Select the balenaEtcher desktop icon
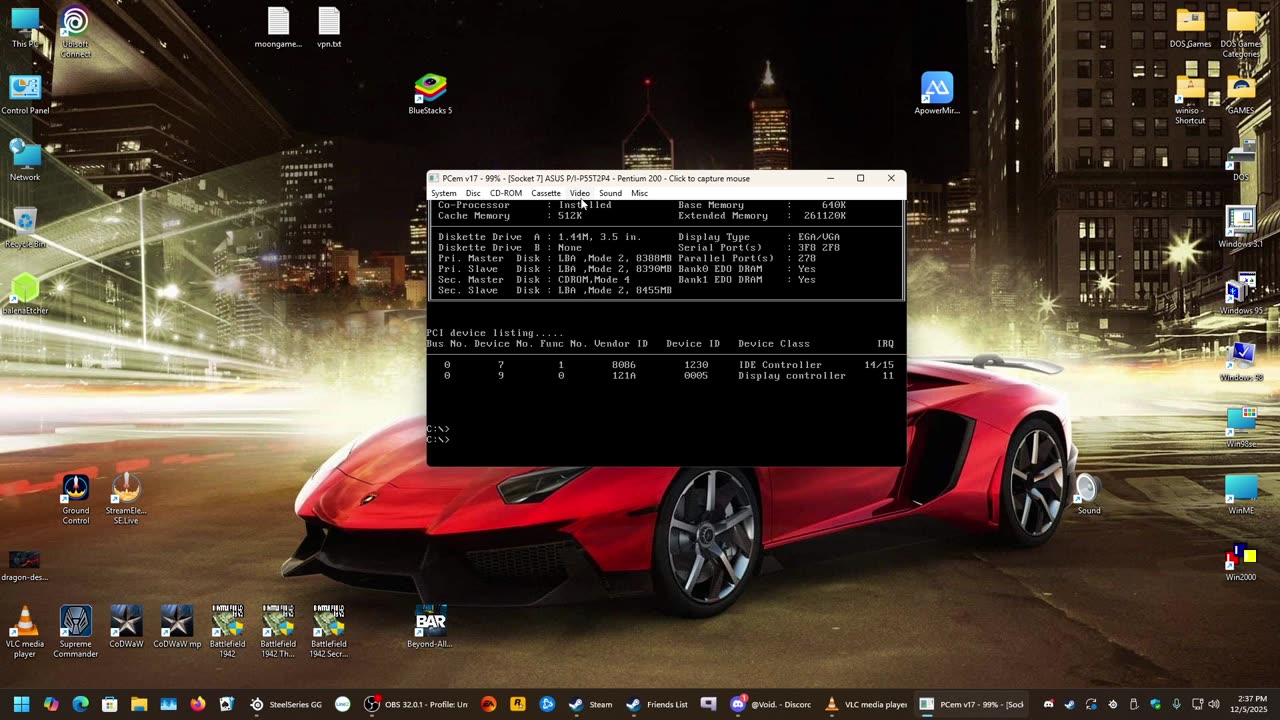Screen dimensions: 1280x720 point(25,290)
